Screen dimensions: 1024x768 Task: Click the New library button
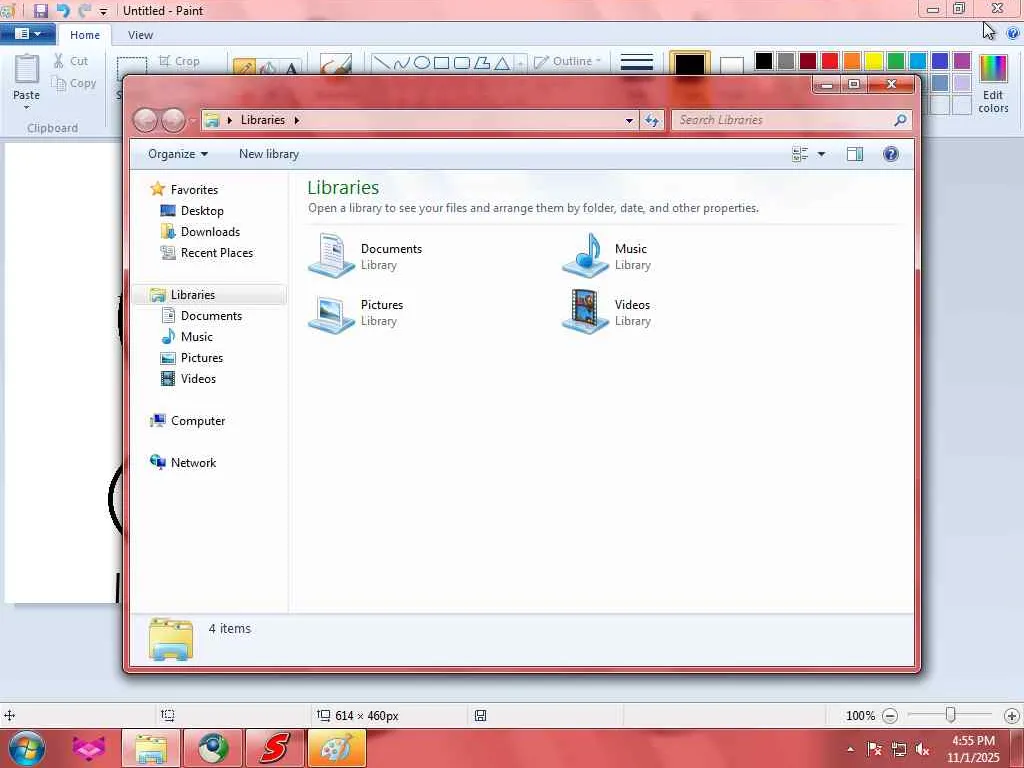268,154
